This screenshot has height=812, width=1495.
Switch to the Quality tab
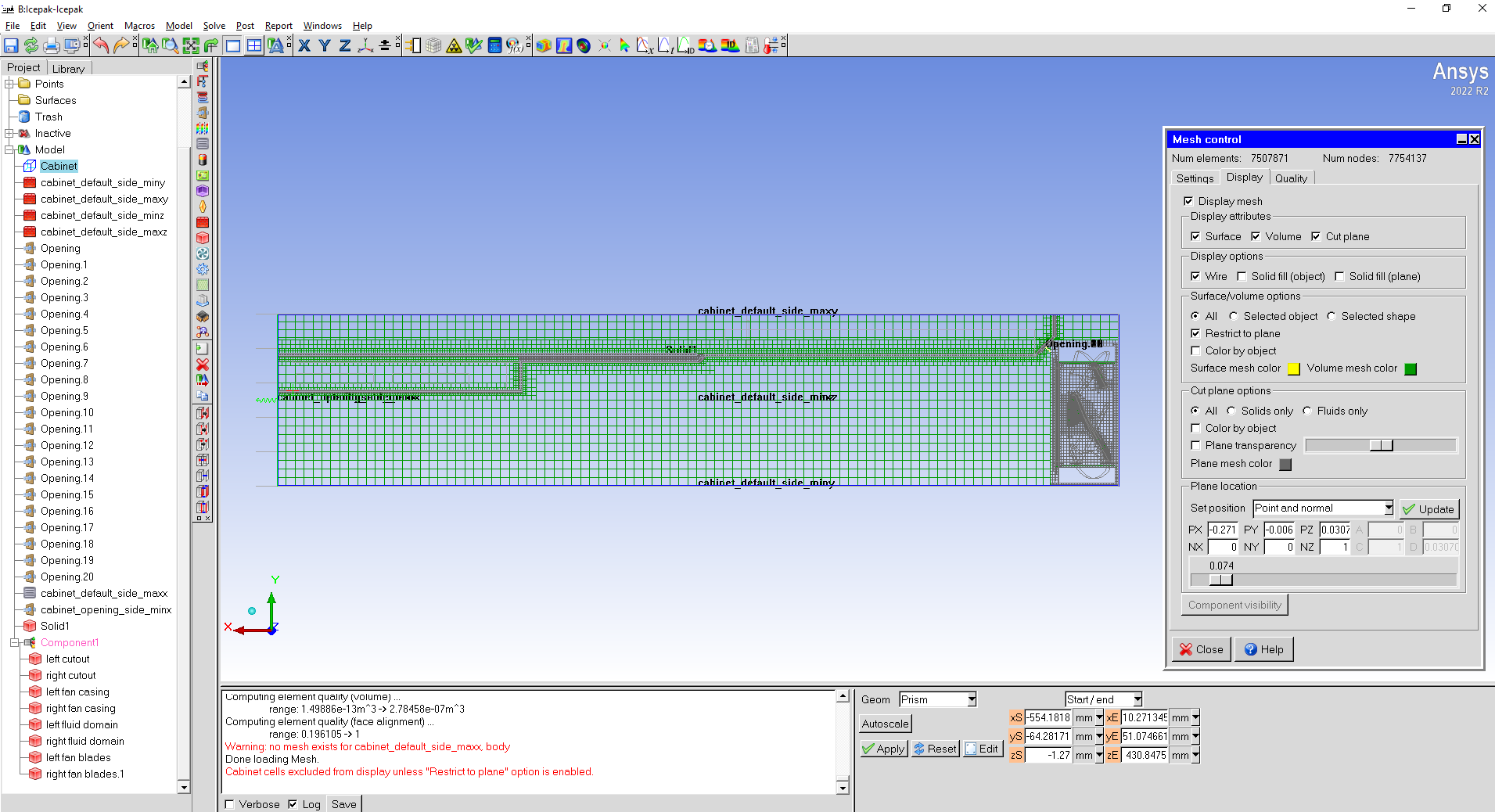[x=1291, y=178]
